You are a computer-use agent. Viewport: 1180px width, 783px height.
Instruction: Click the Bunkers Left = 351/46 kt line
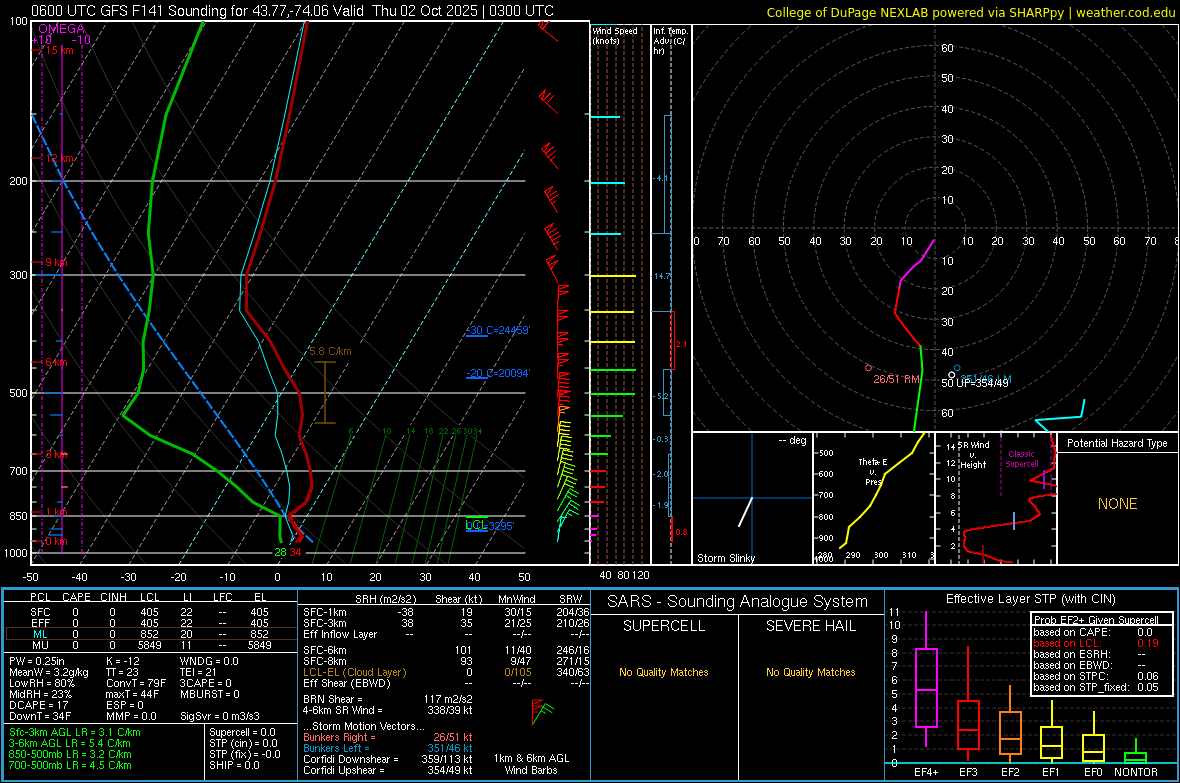click(x=388, y=748)
